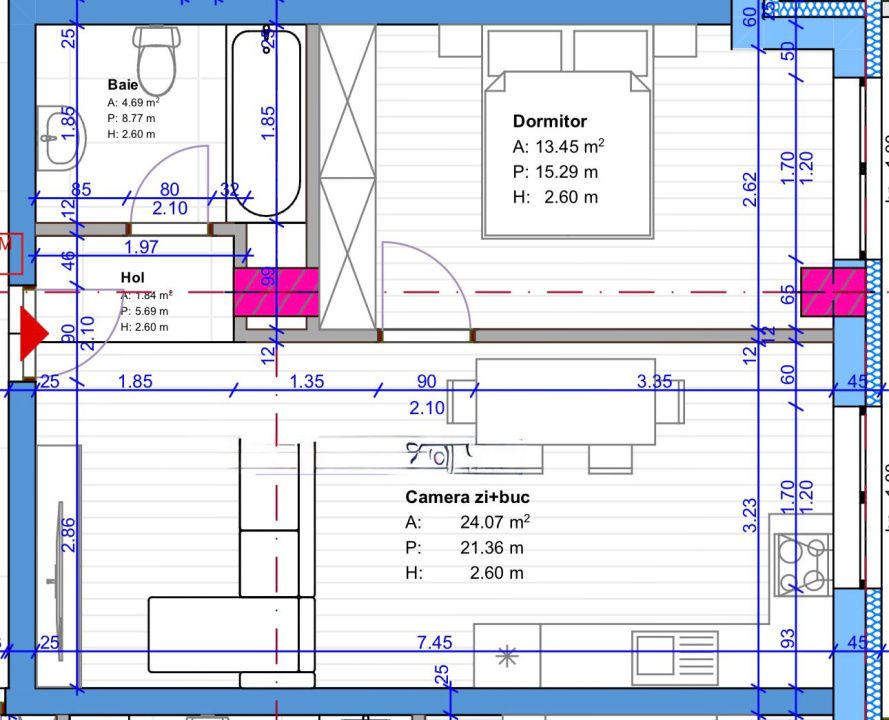Click the 24.07 m² area value
Image resolution: width=889 pixels, height=720 pixels.
pyautogui.click(x=494, y=522)
